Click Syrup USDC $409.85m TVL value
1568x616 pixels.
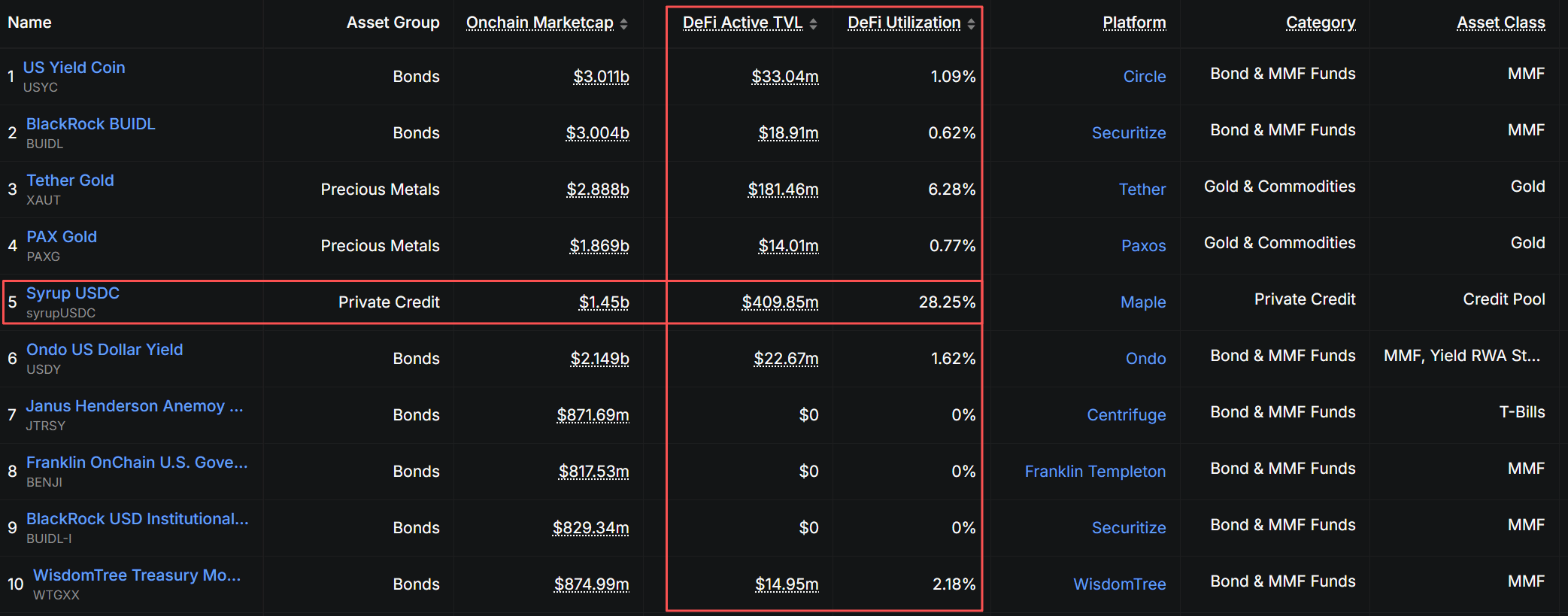tap(780, 302)
